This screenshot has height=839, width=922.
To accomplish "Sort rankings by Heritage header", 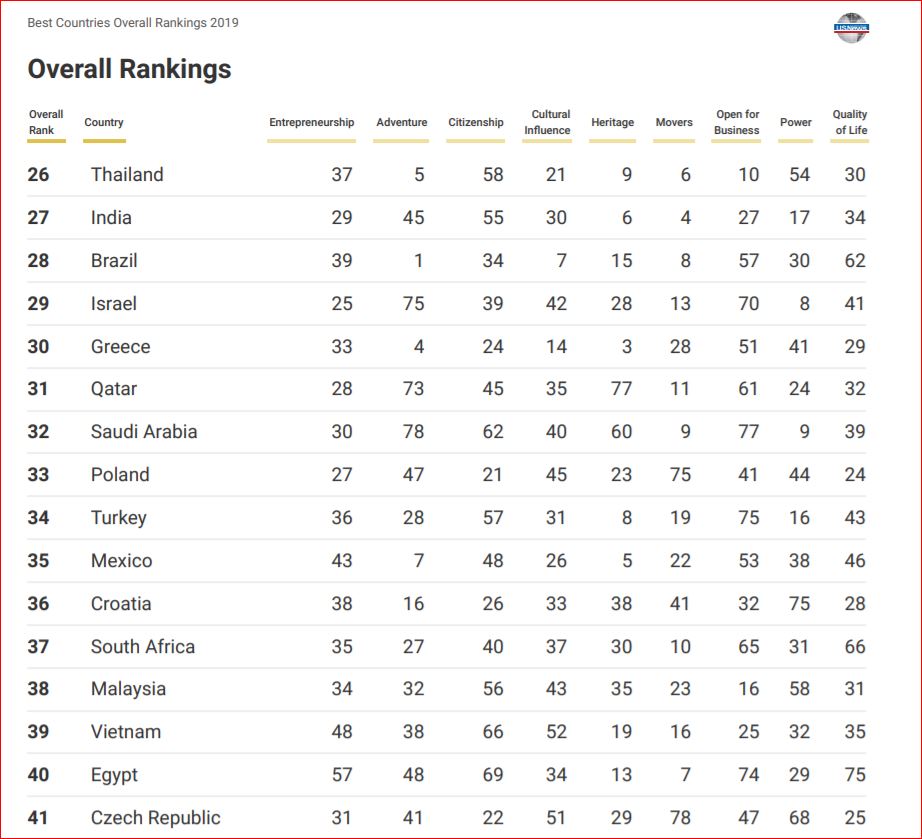I will pos(613,122).
